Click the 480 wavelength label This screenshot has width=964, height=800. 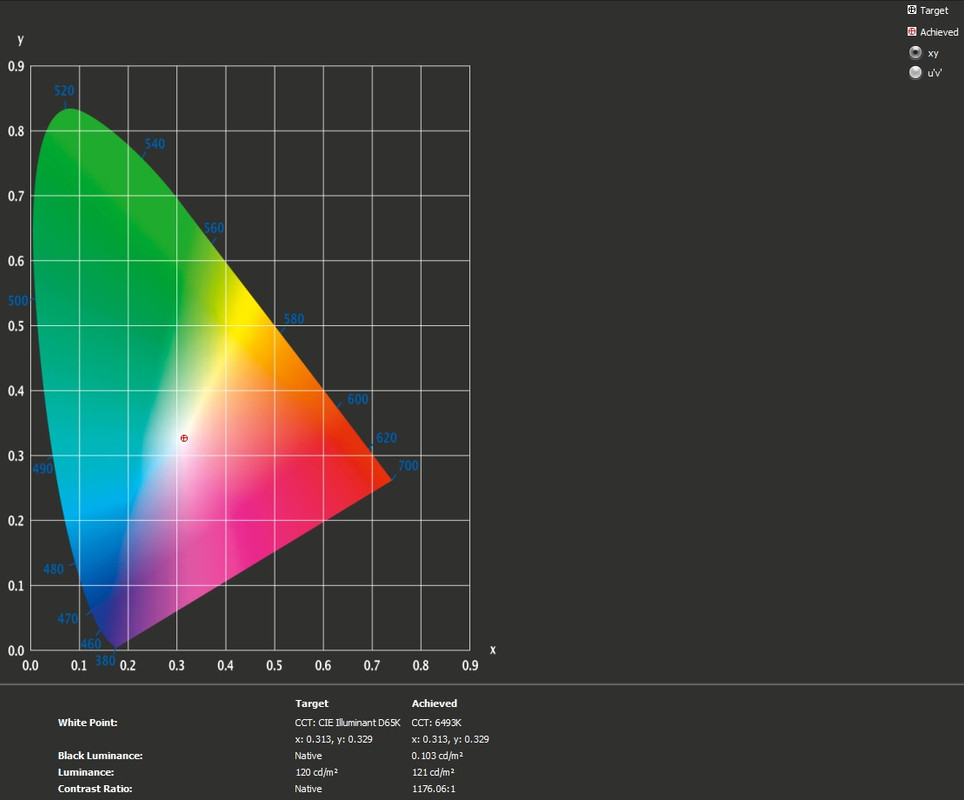[x=53, y=569]
